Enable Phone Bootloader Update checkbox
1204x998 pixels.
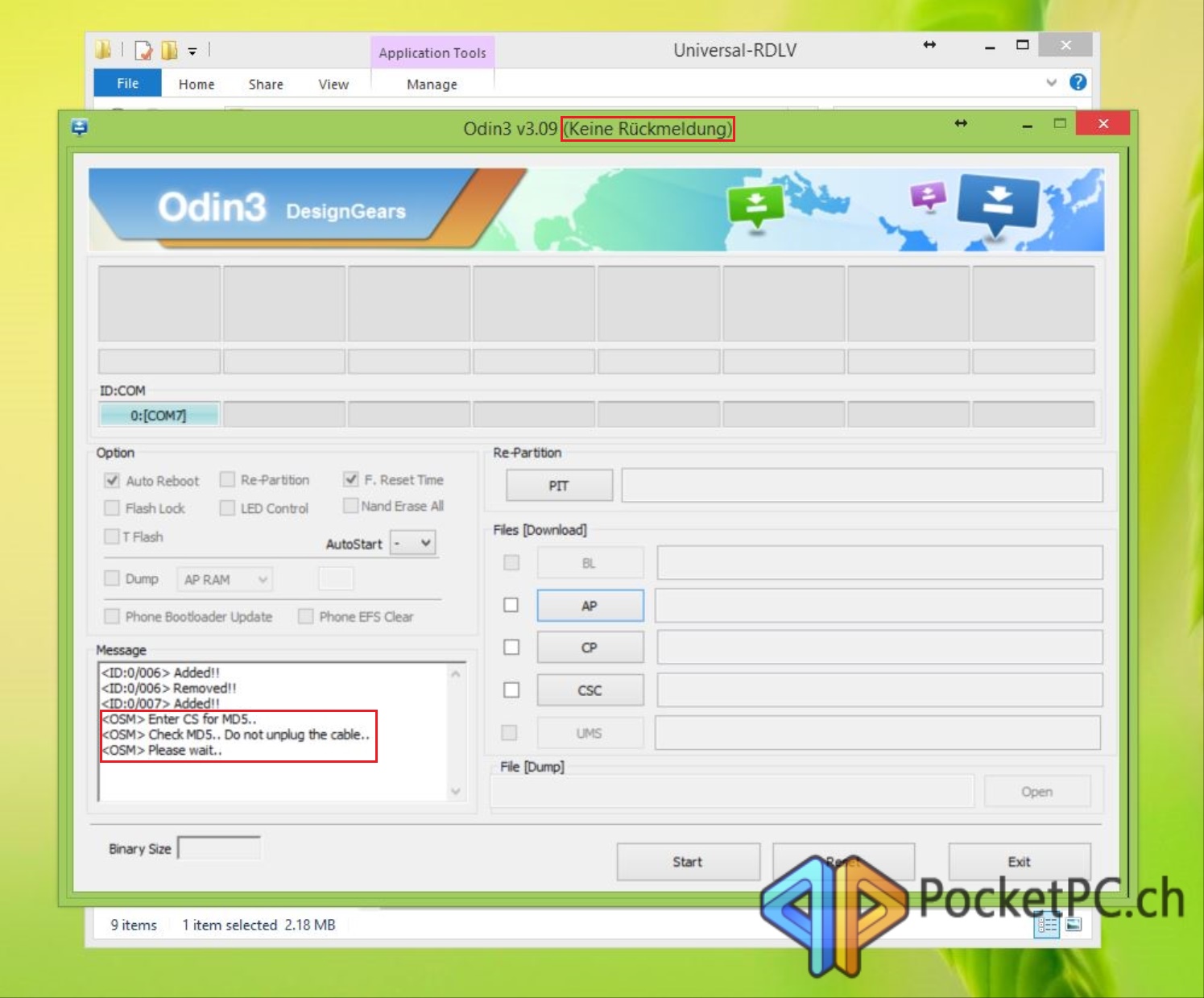(112, 616)
